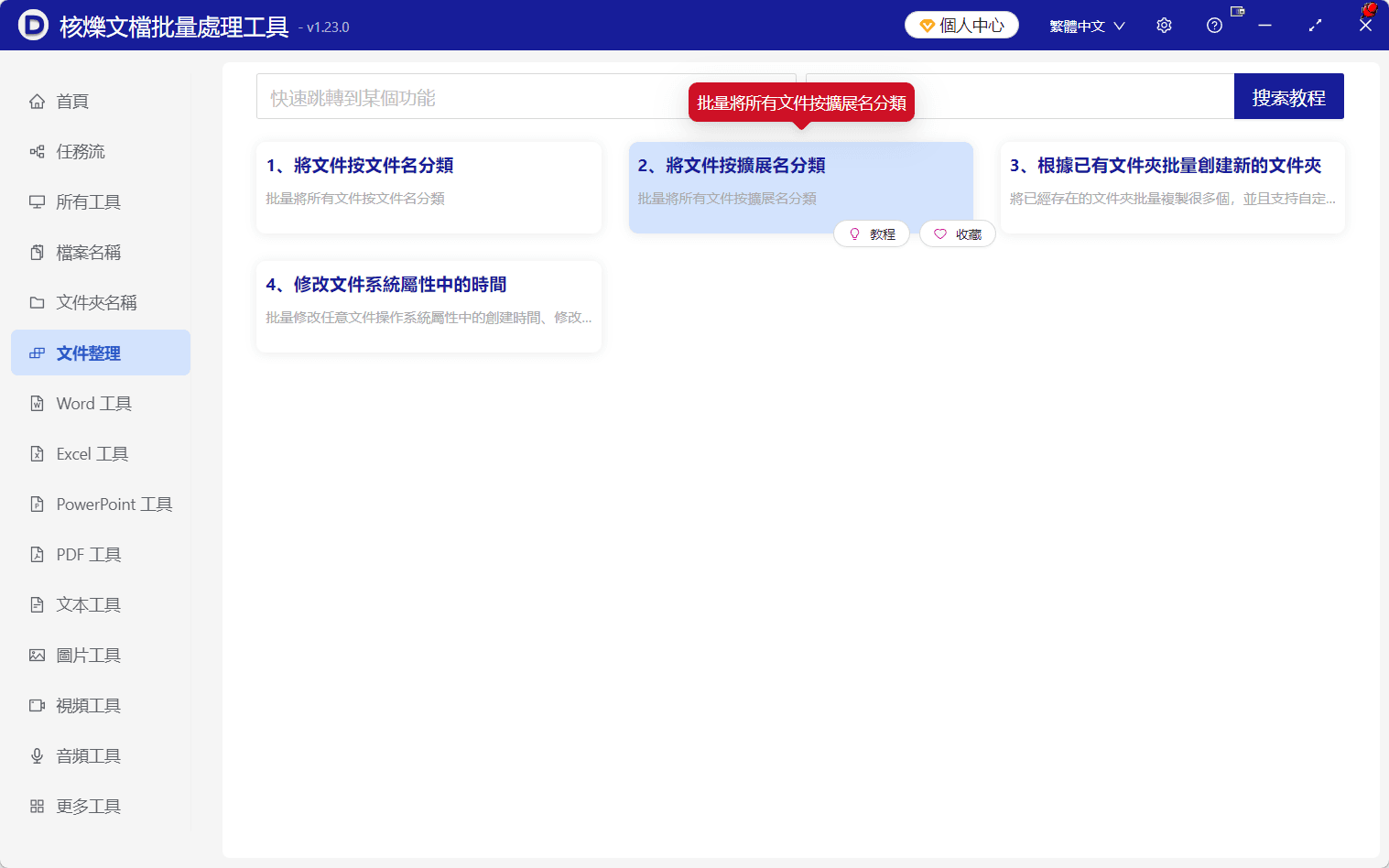Select 文件整理 in sidebar
Image resolution: width=1389 pixels, height=868 pixels.
[101, 353]
